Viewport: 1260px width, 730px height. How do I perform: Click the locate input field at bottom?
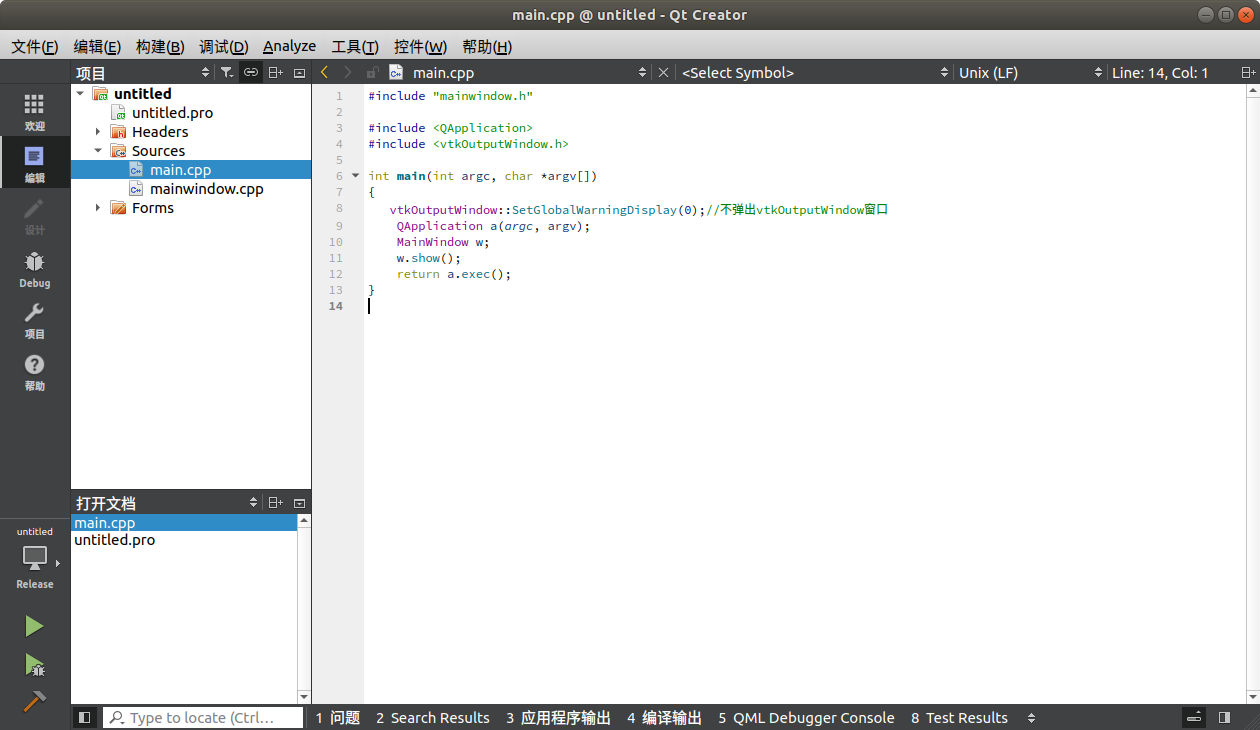(x=200, y=717)
